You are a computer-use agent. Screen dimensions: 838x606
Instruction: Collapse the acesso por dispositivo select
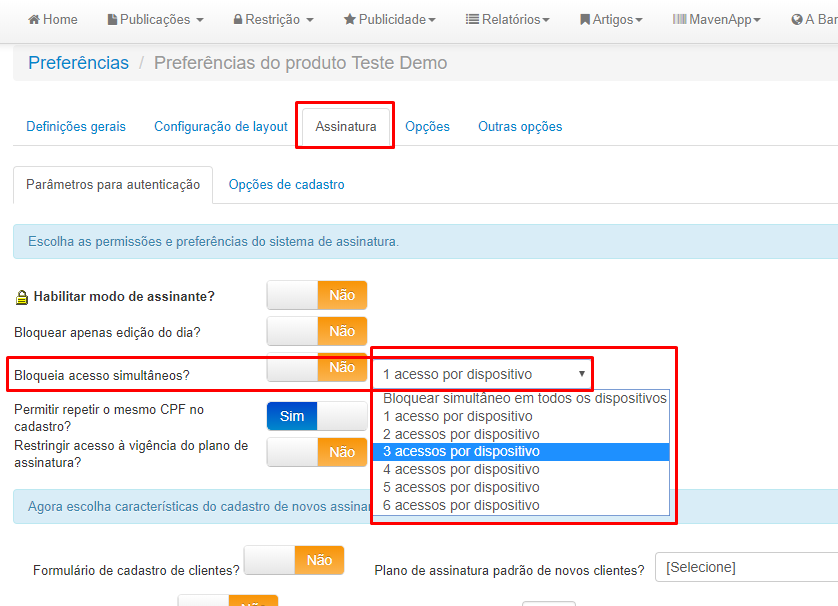tap(483, 374)
